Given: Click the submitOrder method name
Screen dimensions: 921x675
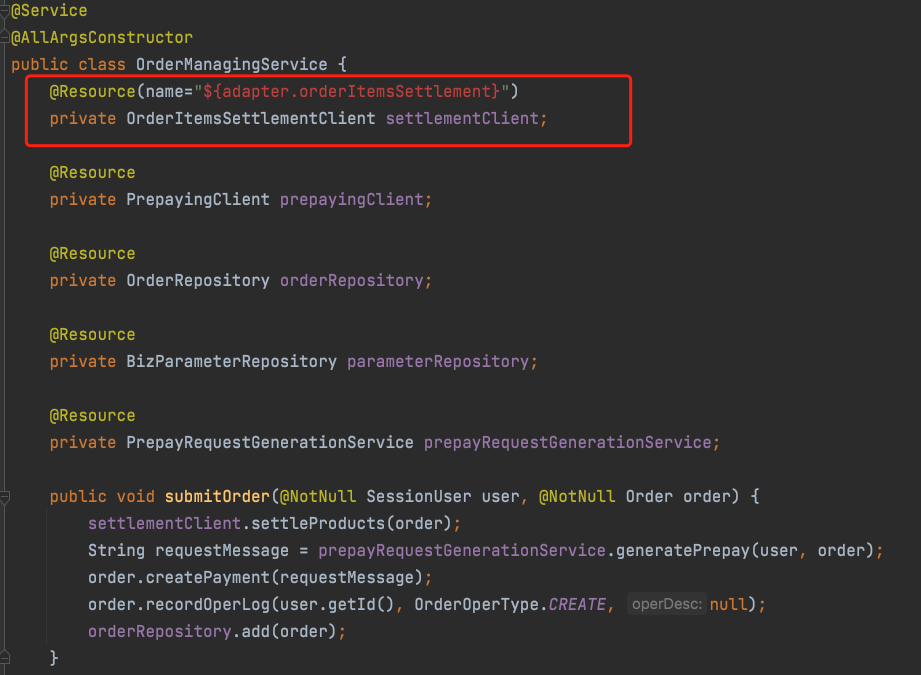Looking at the screenshot, I should [217, 497].
